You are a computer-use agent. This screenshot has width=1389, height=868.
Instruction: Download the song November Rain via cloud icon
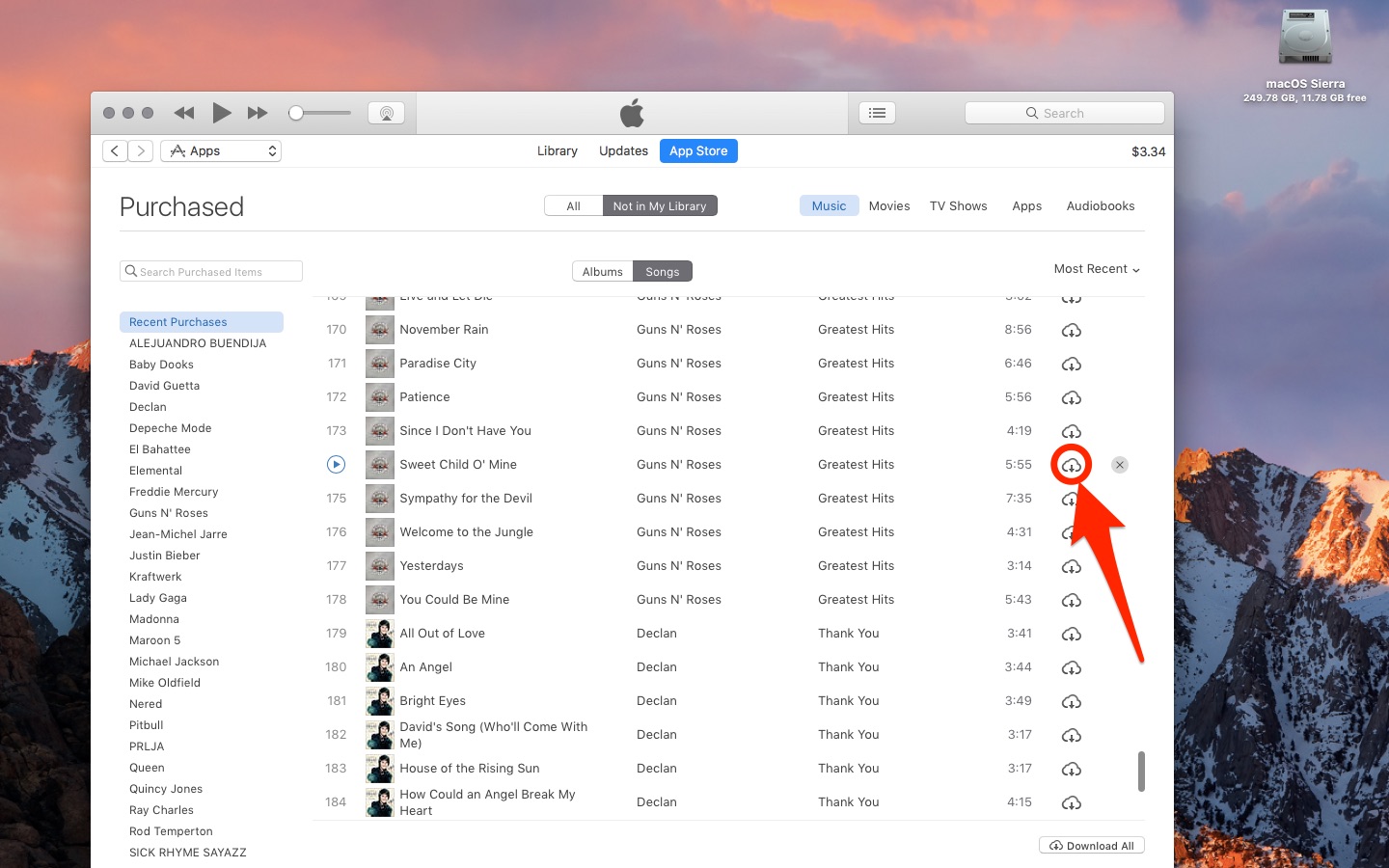(1072, 330)
